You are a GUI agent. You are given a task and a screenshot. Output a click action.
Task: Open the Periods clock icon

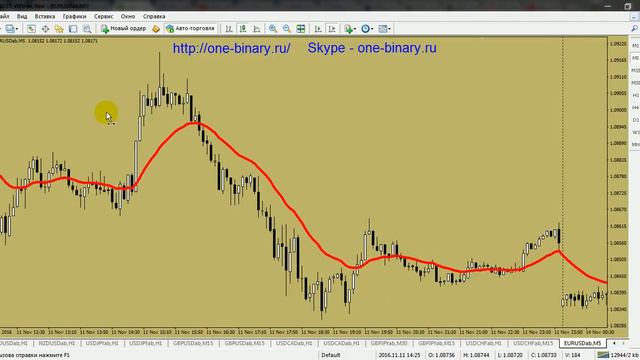pyautogui.click(x=365, y=29)
